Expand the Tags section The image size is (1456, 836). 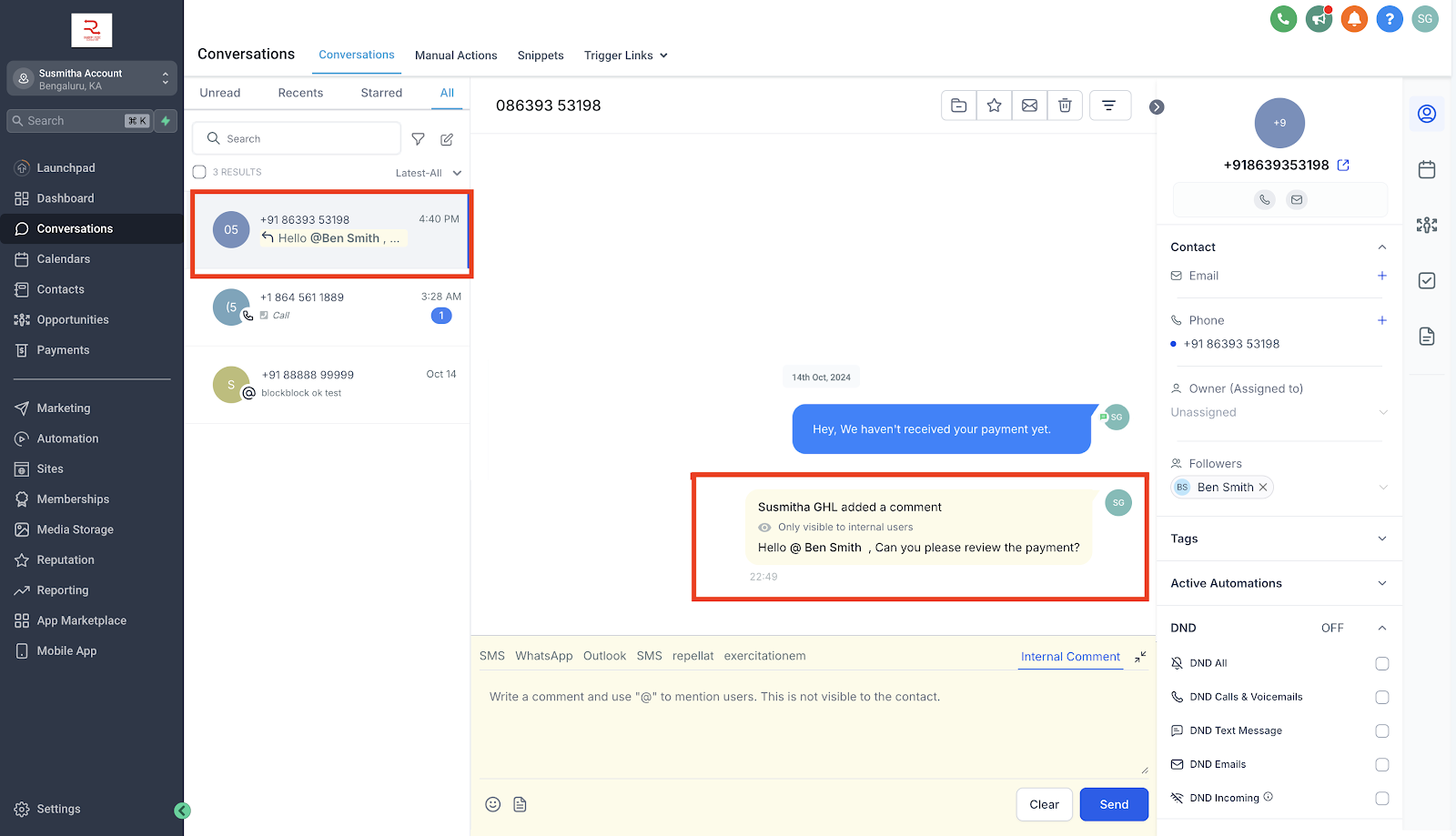tap(1382, 539)
